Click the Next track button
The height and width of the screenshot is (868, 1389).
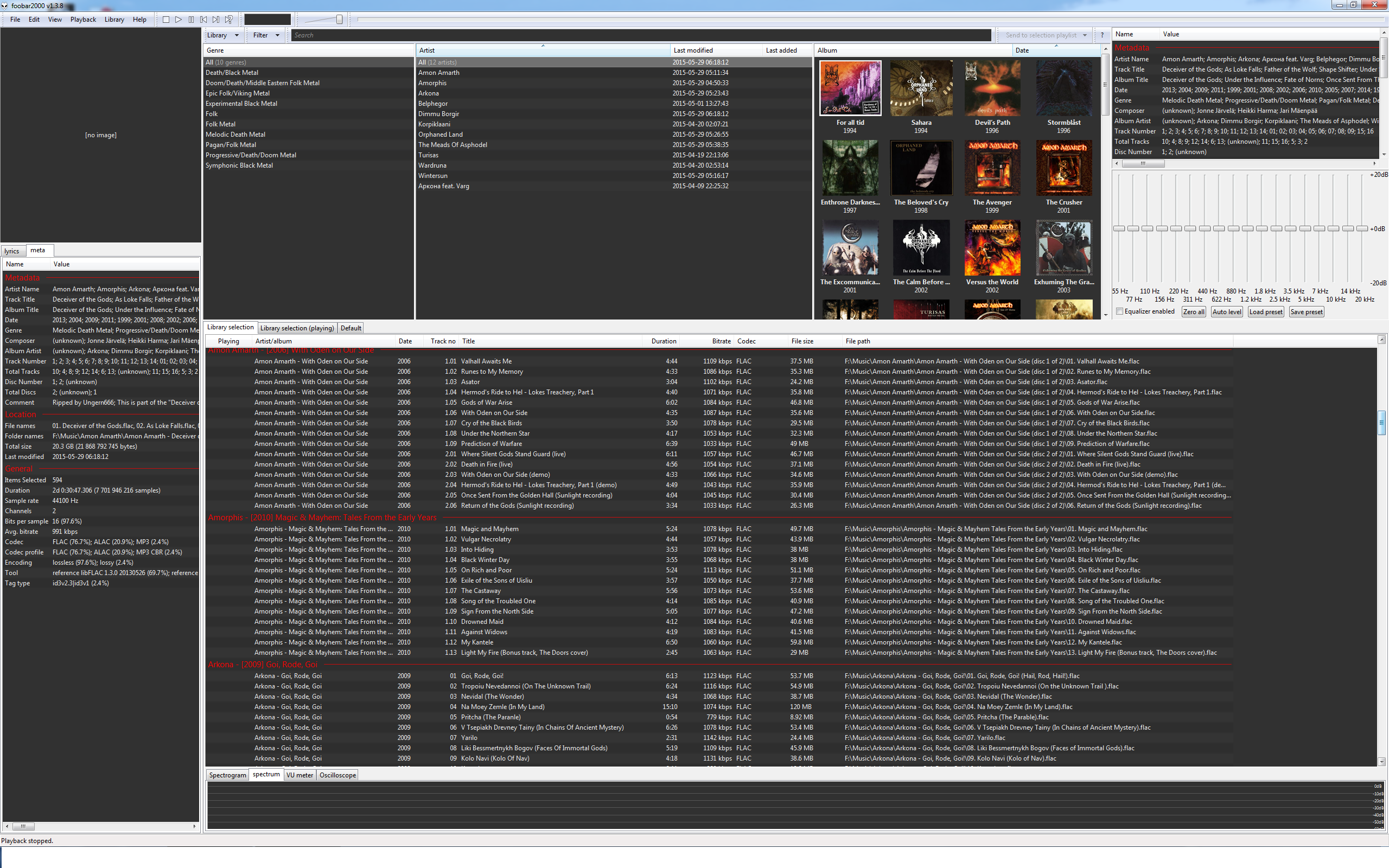click(x=216, y=20)
